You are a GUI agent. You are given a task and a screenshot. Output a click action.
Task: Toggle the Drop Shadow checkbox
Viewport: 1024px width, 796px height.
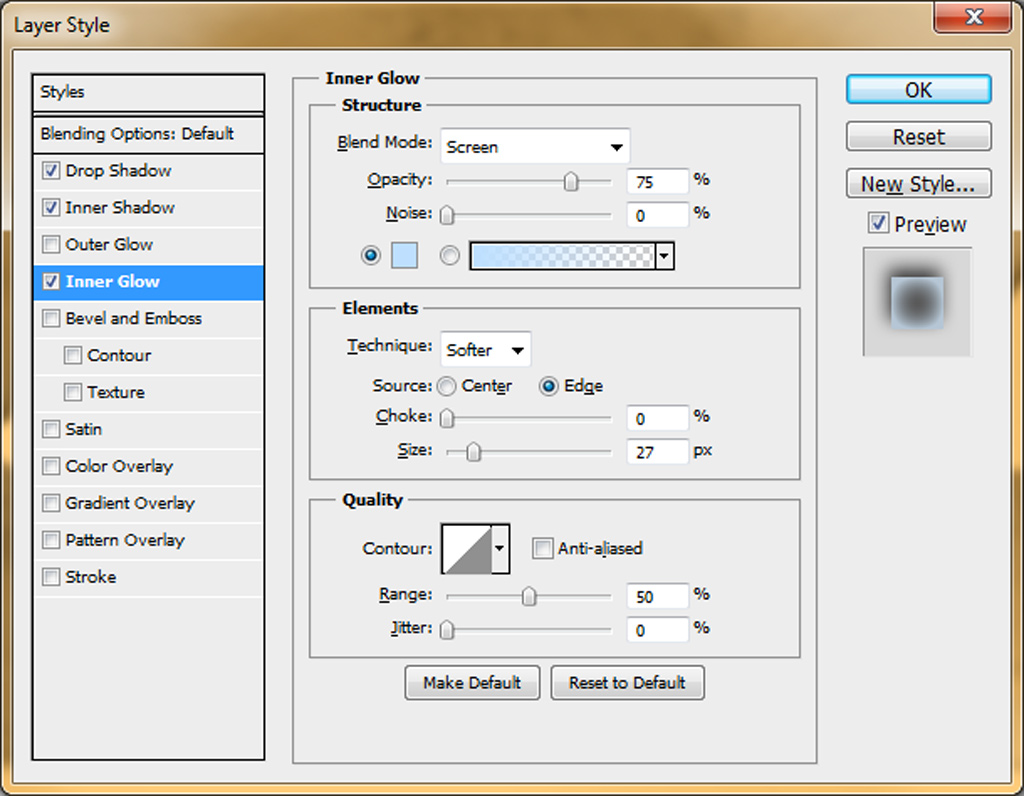[51, 171]
